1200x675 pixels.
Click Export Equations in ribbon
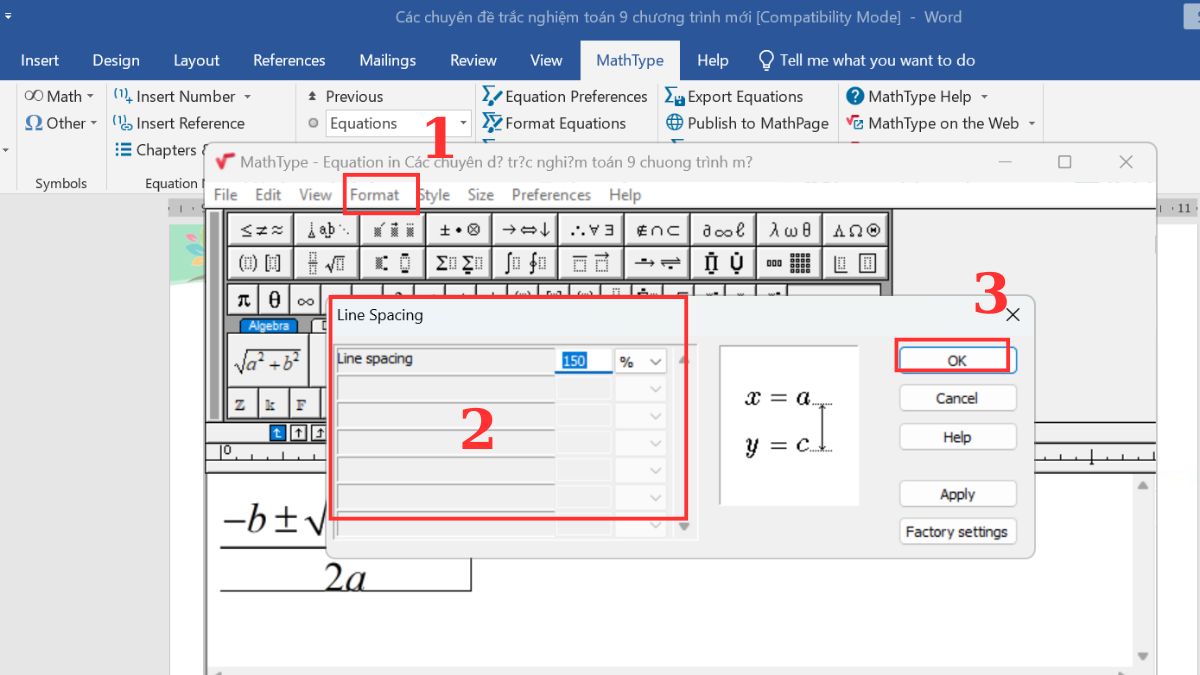734,96
